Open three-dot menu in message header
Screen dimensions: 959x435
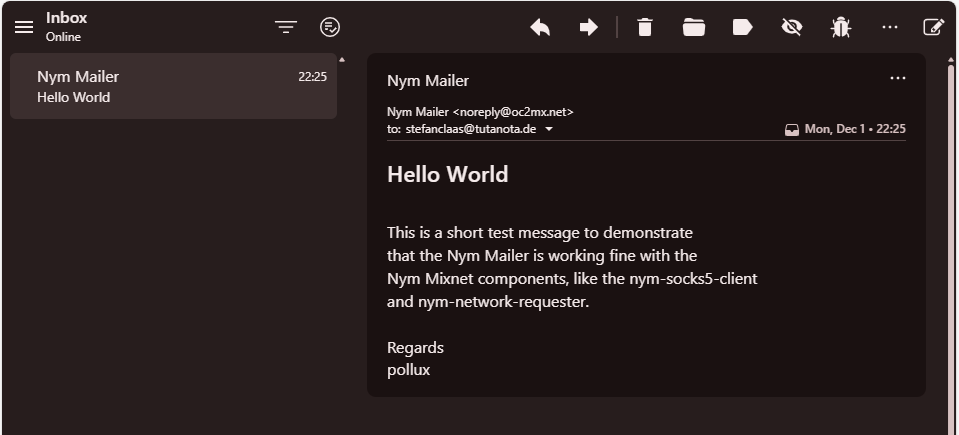coord(897,78)
